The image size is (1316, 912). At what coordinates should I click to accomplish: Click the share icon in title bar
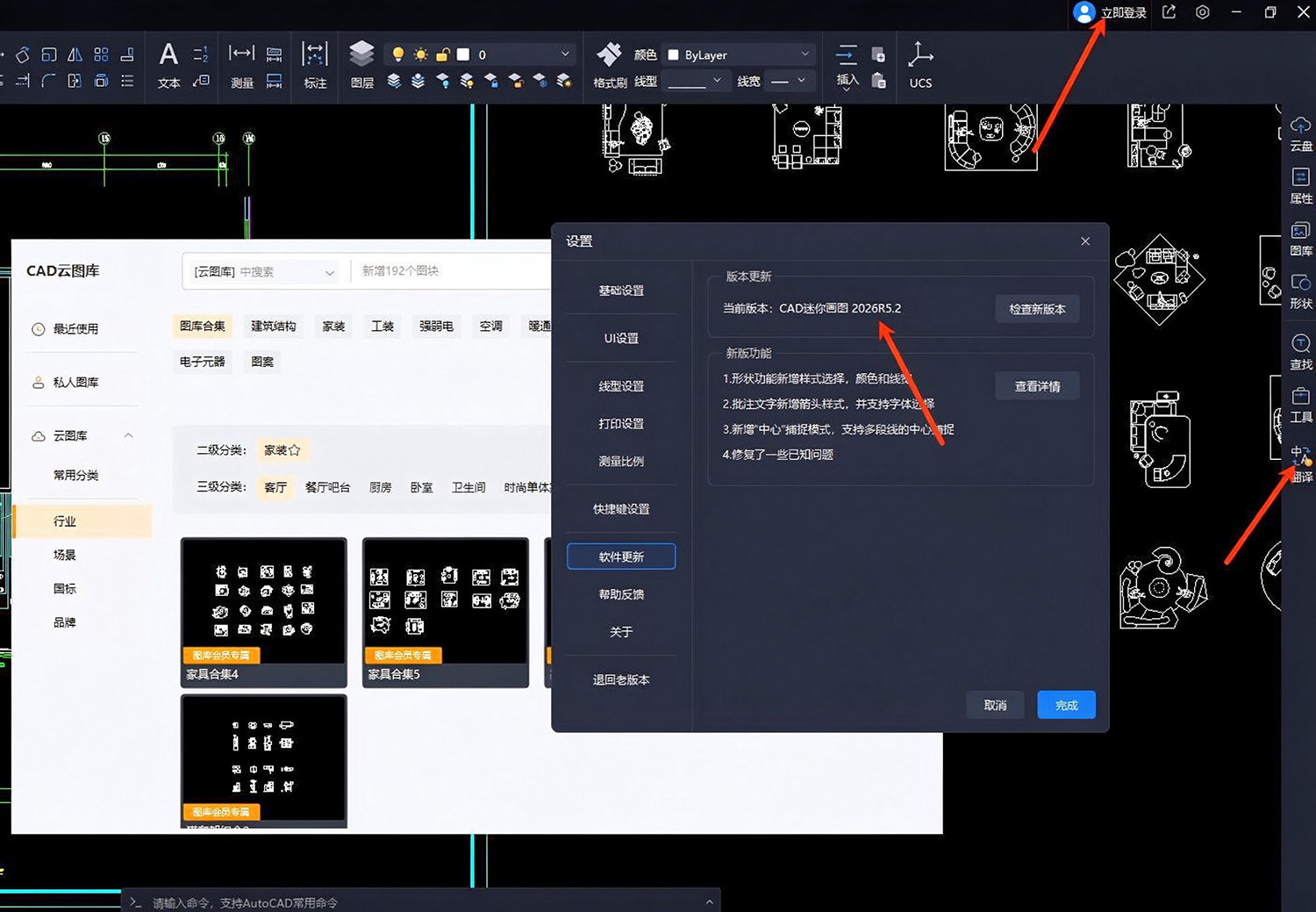(1169, 12)
